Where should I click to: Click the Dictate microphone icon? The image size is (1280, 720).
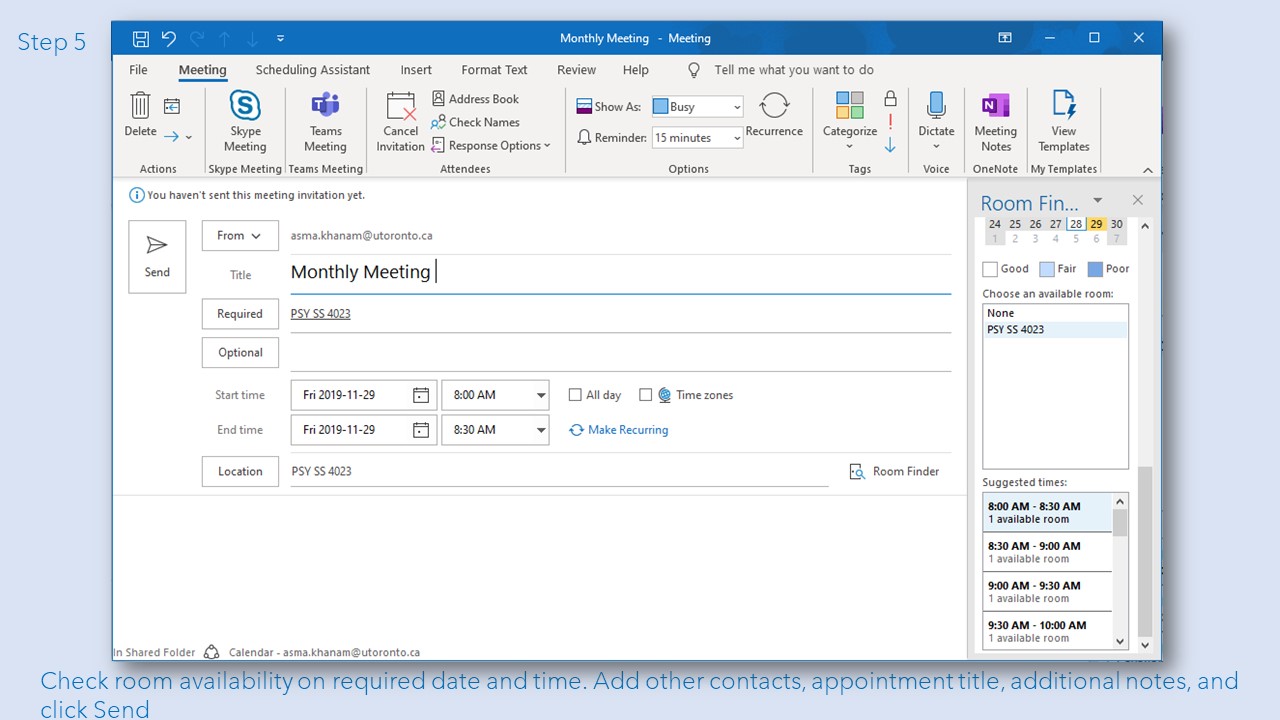936,105
